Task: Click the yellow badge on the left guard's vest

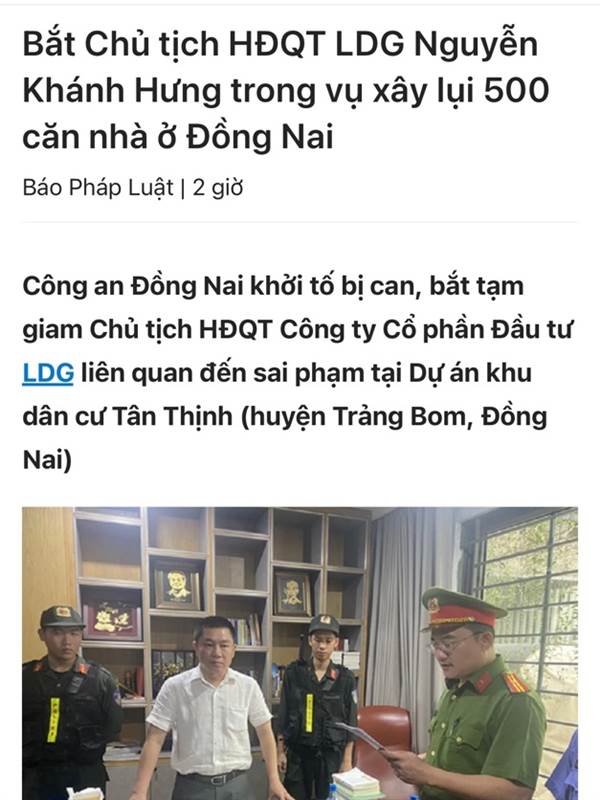Action: pyautogui.click(x=54, y=719)
